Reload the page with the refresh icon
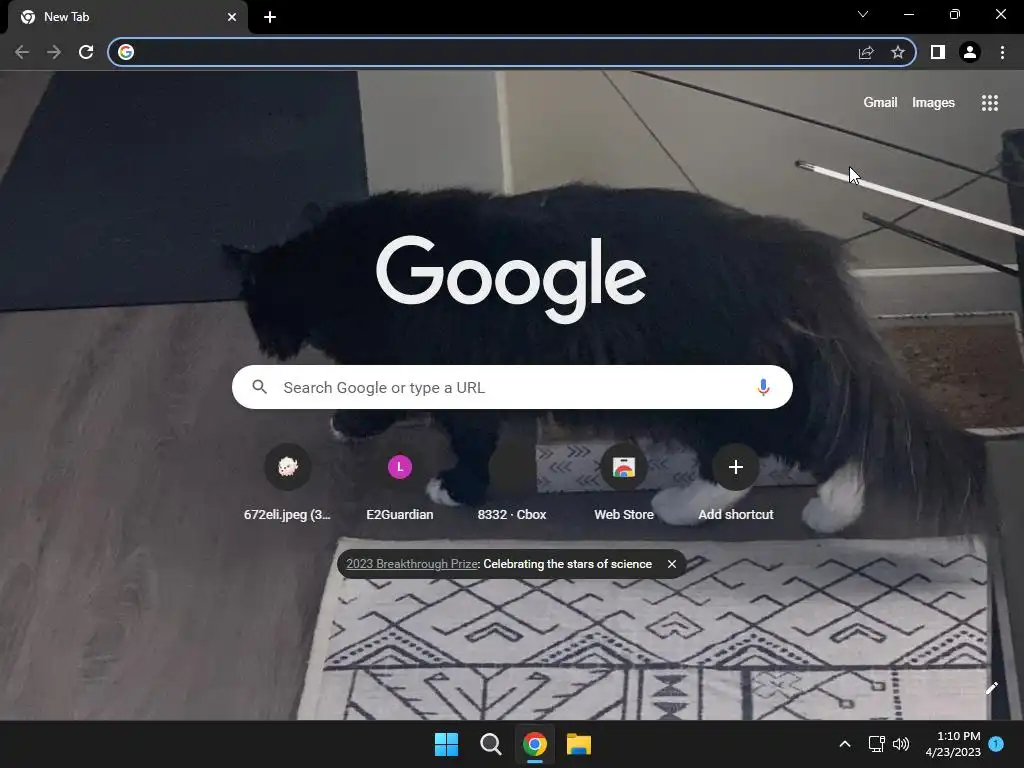Screen dimensions: 1024x768 86,52
